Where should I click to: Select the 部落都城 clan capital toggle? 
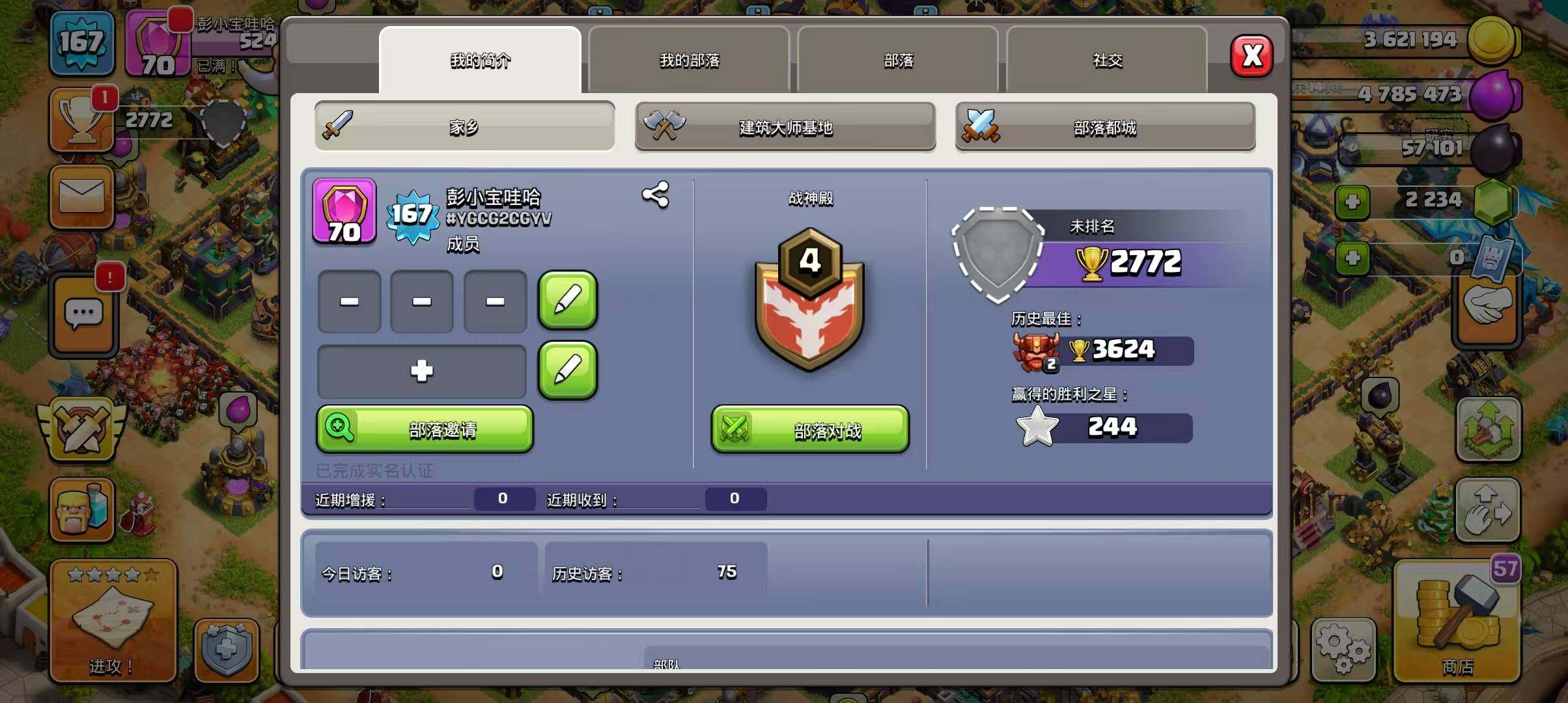pos(1105,126)
